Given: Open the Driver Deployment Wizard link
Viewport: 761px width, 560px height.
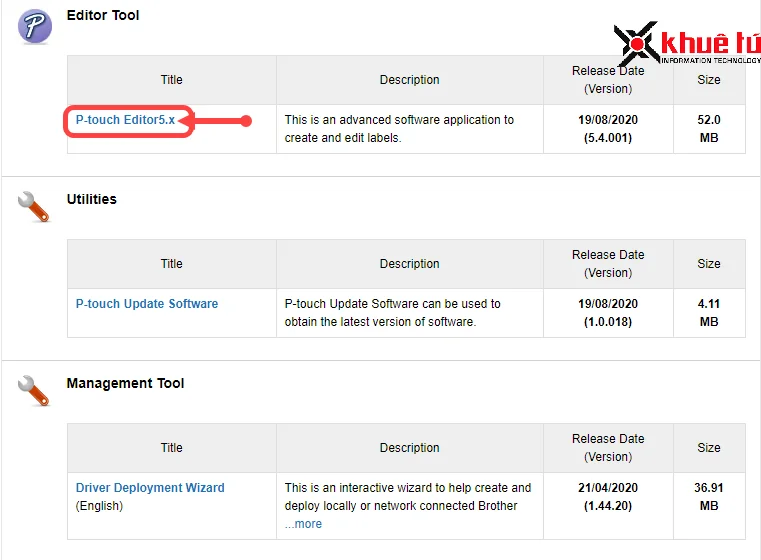Looking at the screenshot, I should click(150, 488).
